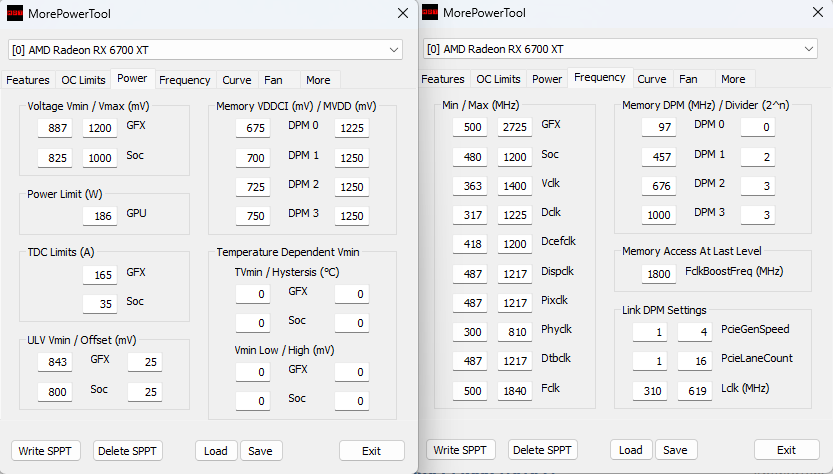833x474 pixels.
Task: Open Curve tab in left window
Action: coord(236,80)
